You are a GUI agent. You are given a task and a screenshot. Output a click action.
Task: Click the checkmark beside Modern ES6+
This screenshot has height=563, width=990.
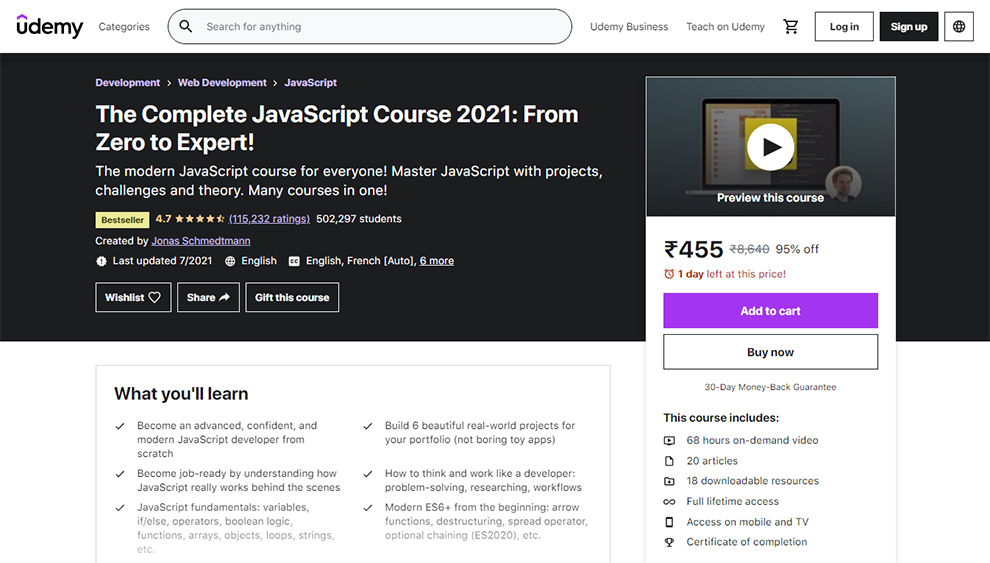click(368, 508)
